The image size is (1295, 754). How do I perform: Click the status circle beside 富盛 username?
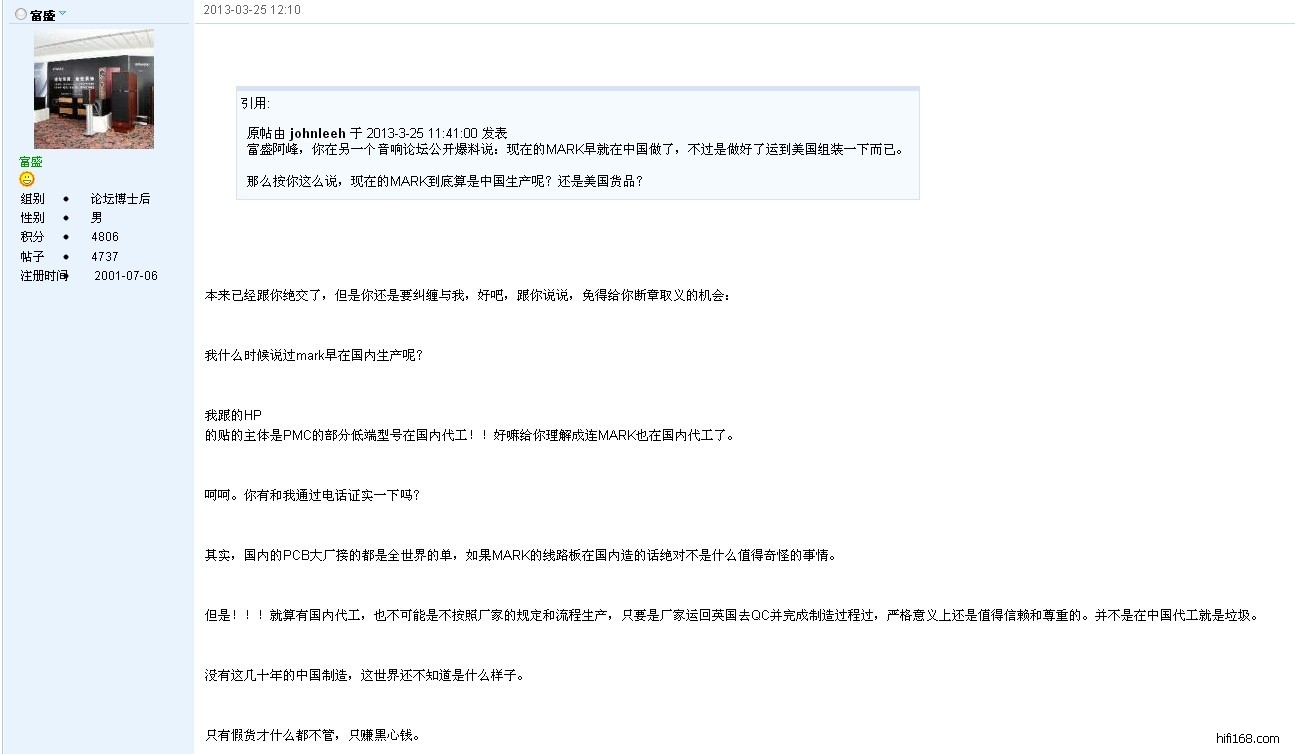click(x=21, y=15)
